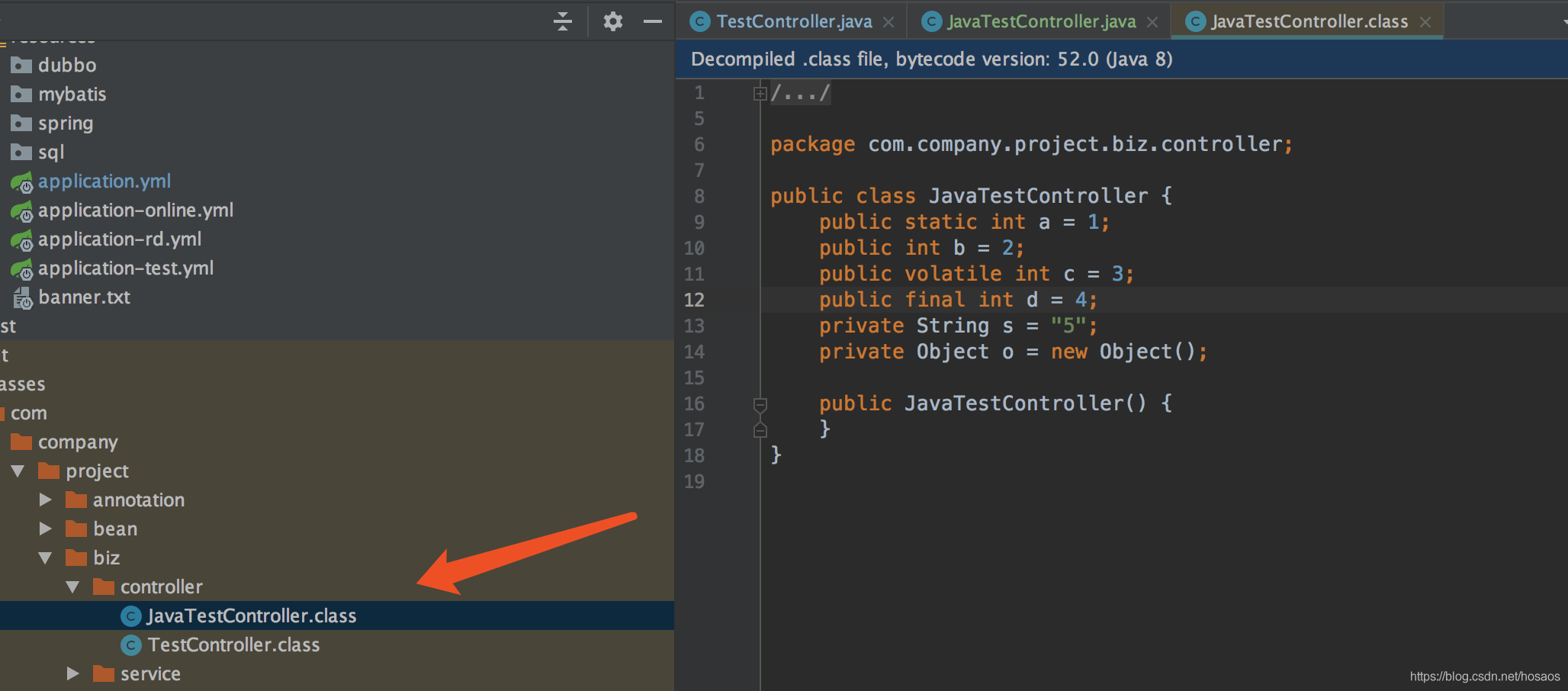Select JavaTestController.class in the tree
This screenshot has height=691, width=1568.
coord(251,616)
